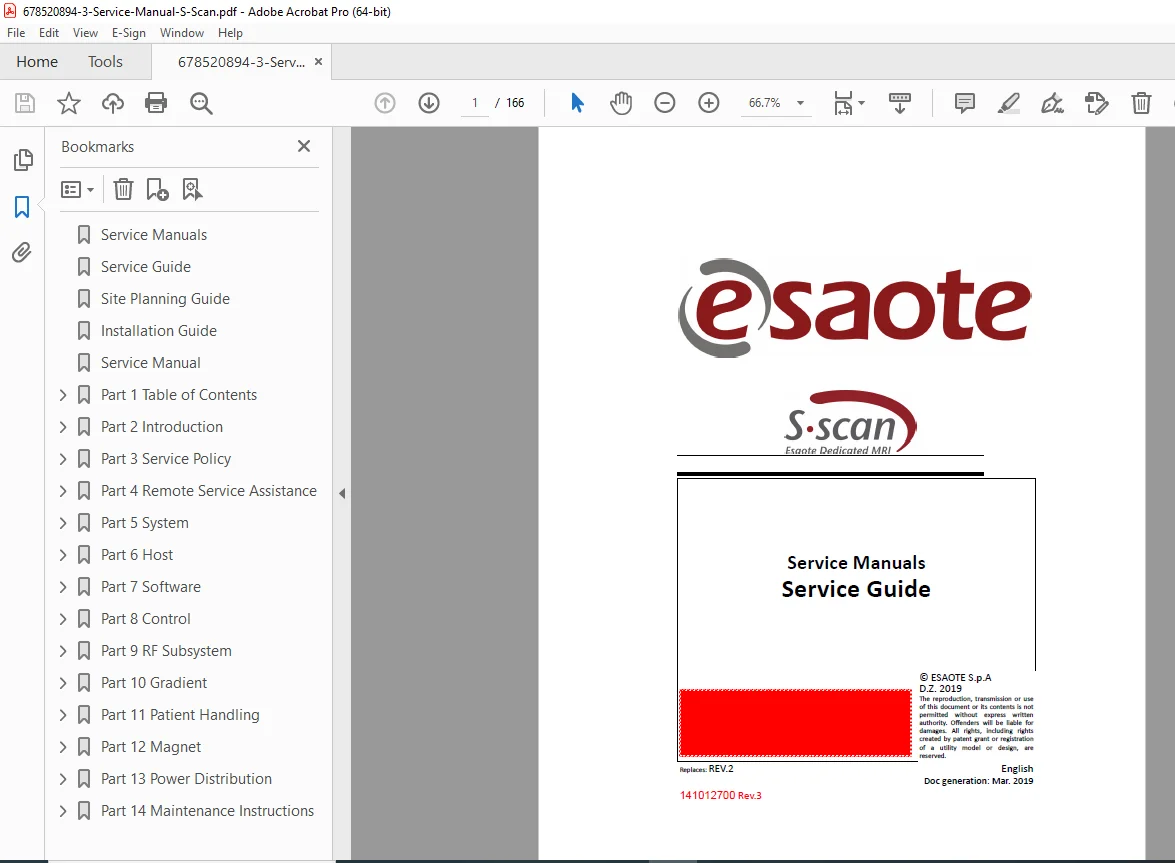Select Part 8 Control bookmark
The height and width of the screenshot is (863, 1175).
(x=145, y=619)
